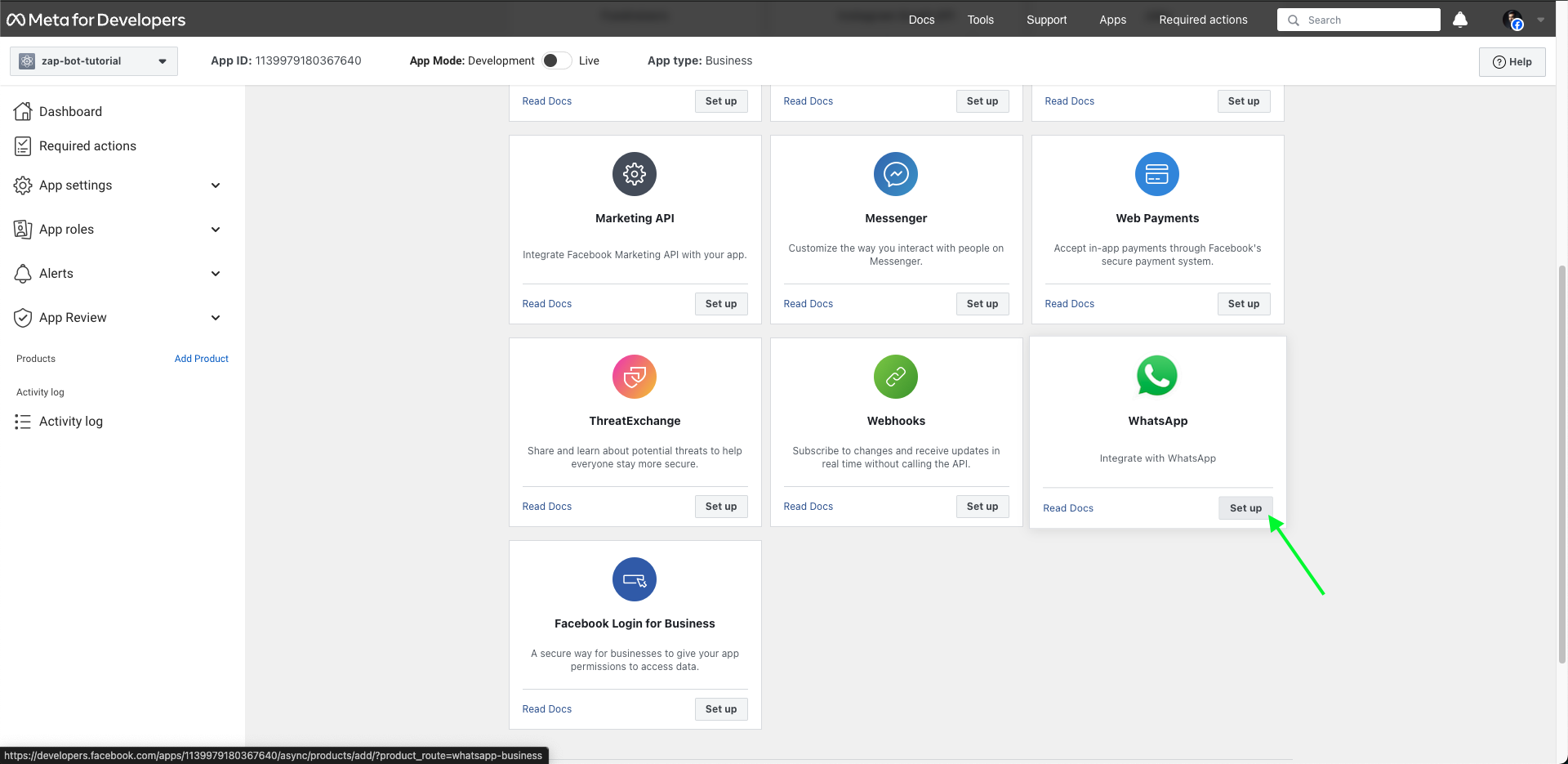Open Required actions in top bar
Screen dimensions: 1568x764
[x=1203, y=20]
